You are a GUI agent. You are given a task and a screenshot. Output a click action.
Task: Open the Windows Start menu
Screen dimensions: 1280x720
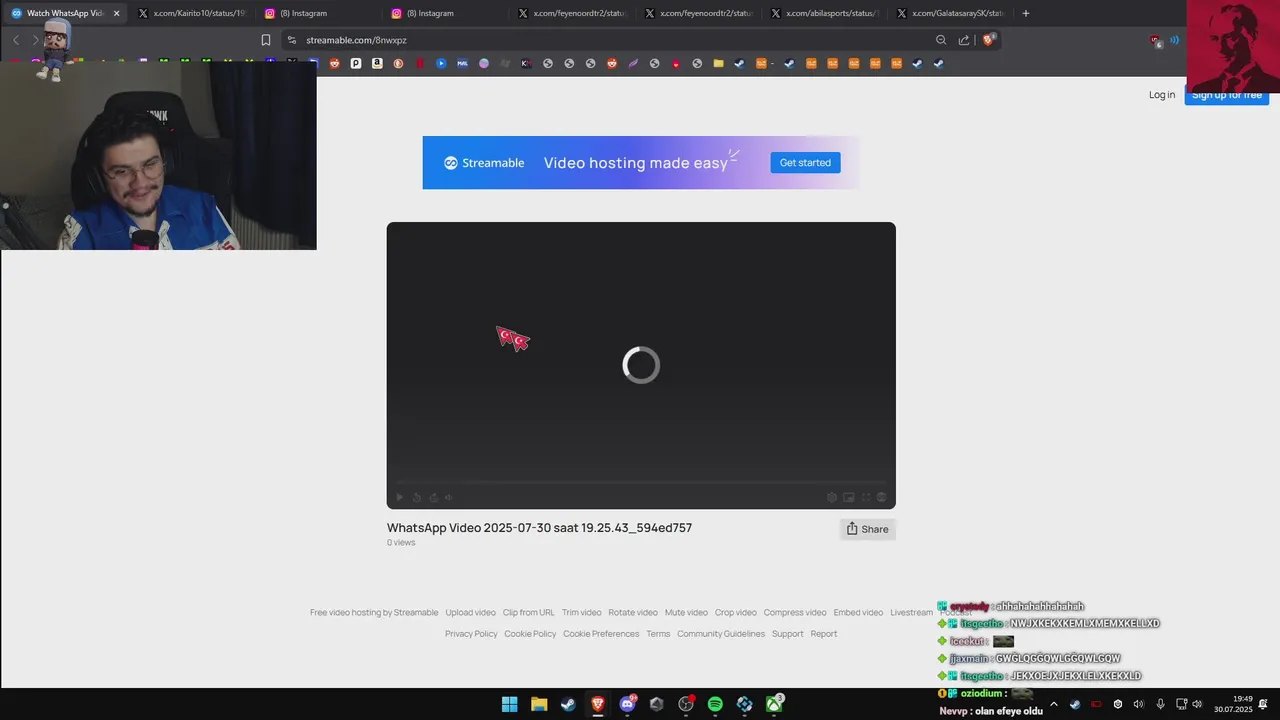tap(509, 704)
